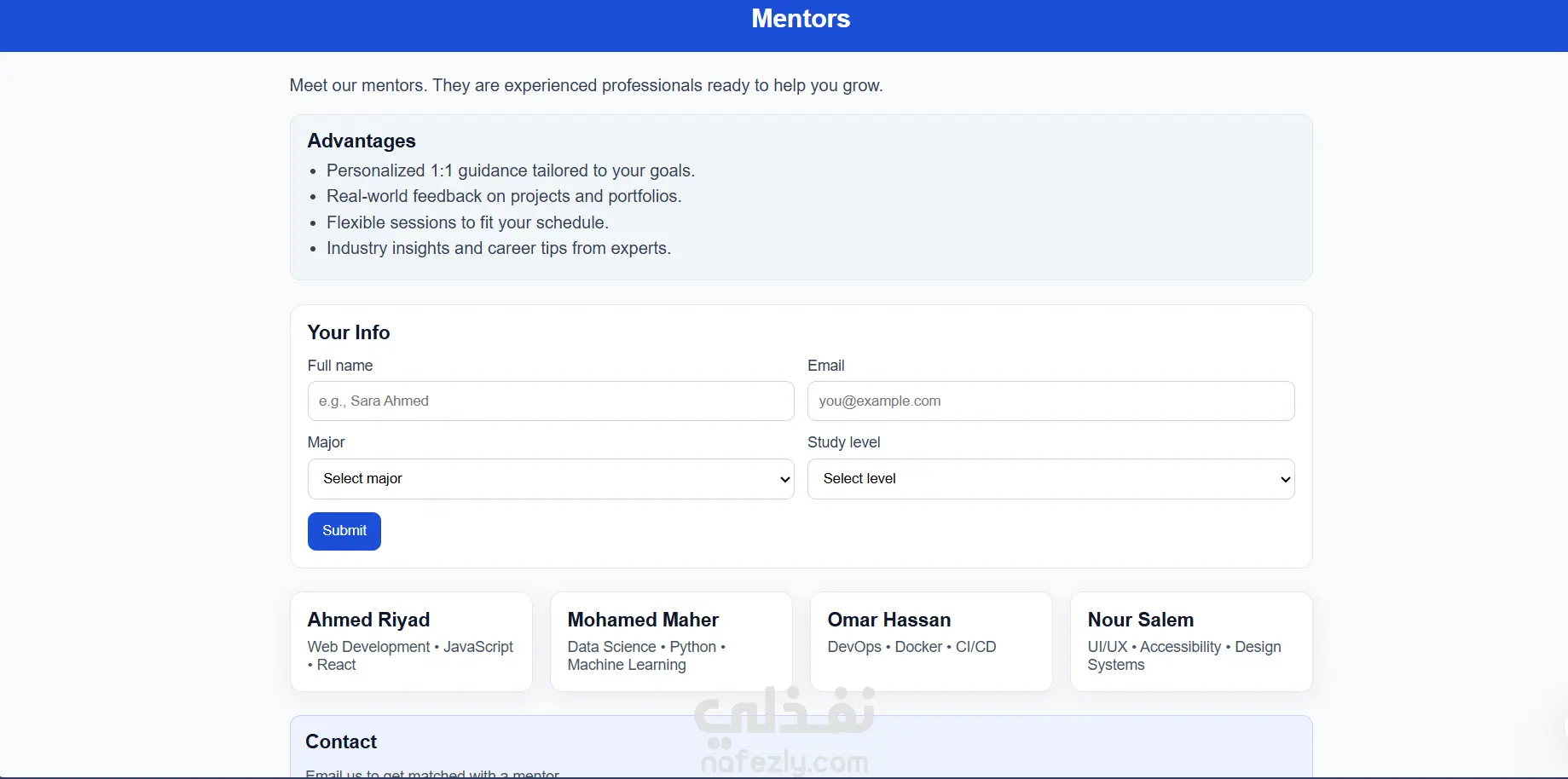Click the Your Info section heading

(349, 332)
